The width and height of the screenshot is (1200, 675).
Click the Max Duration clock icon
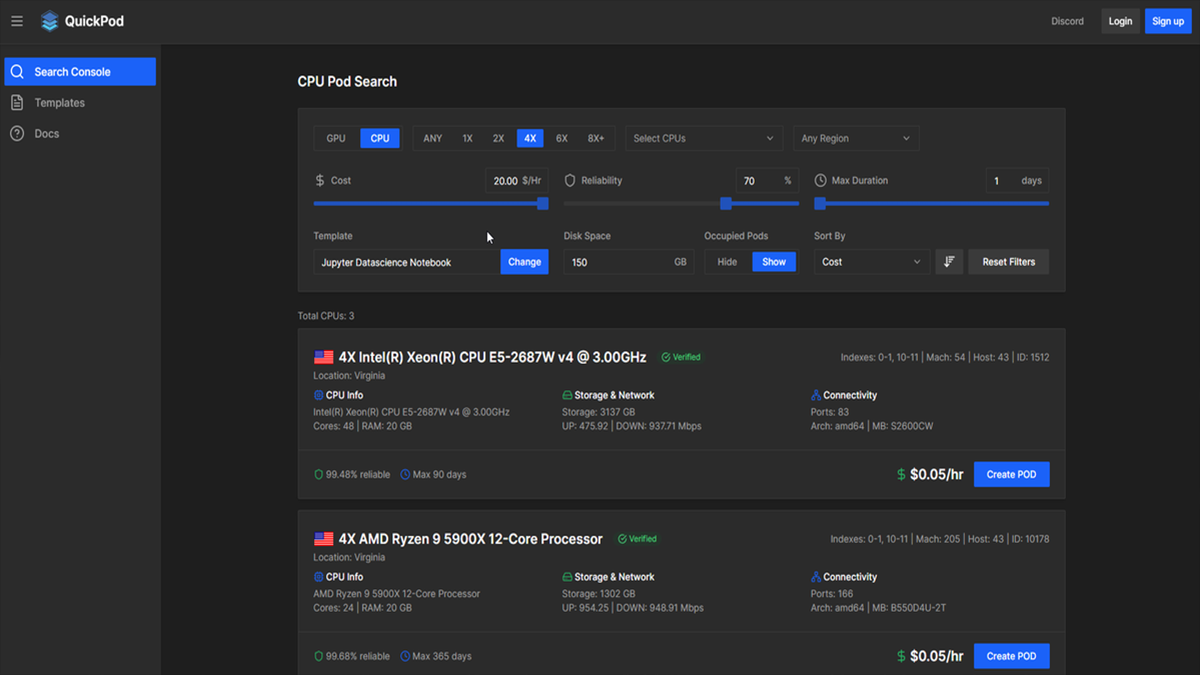[x=820, y=181]
